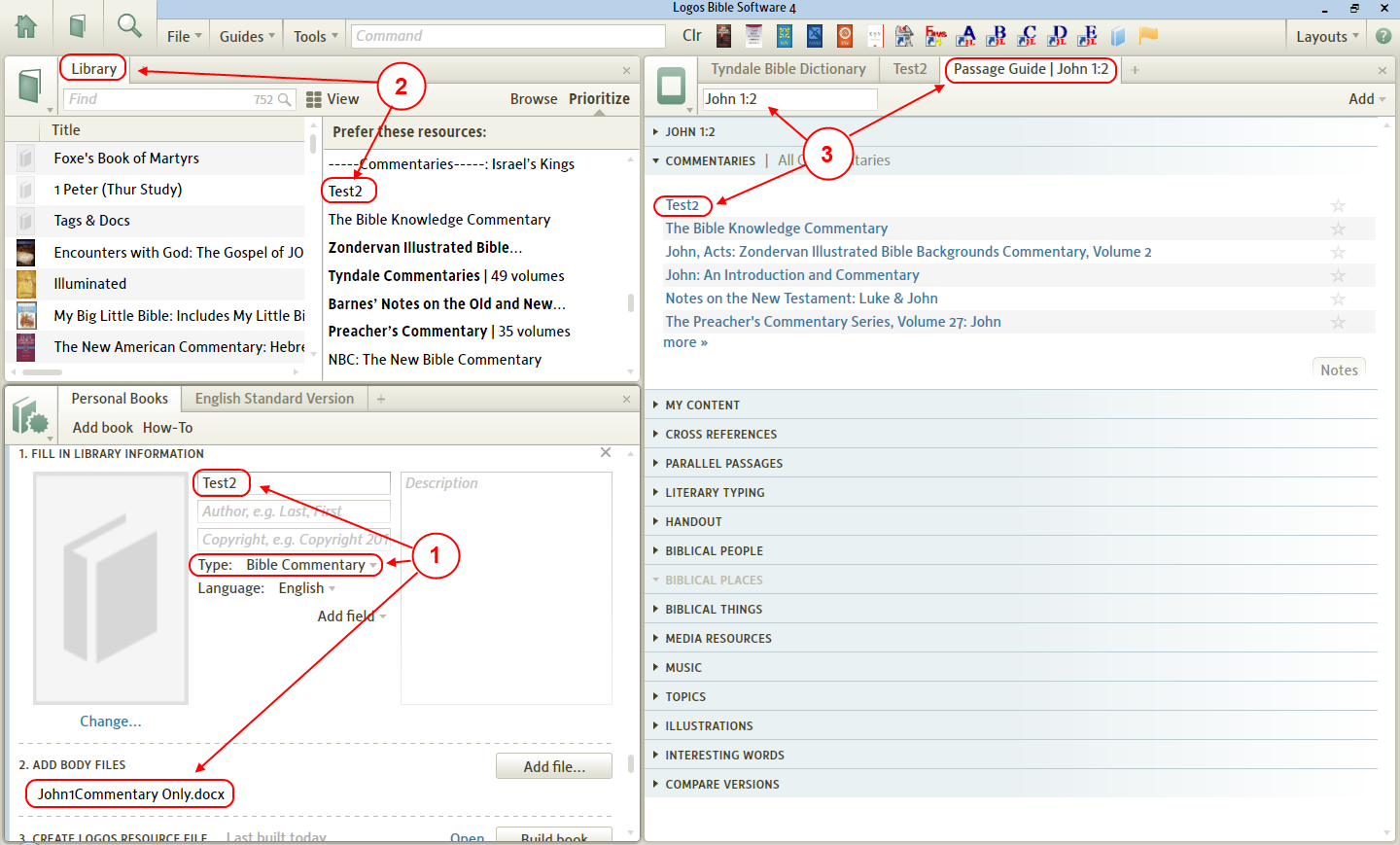The width and height of the screenshot is (1400, 845).
Task: Open the Library book icon in the top toolbar
Action: pos(78,26)
